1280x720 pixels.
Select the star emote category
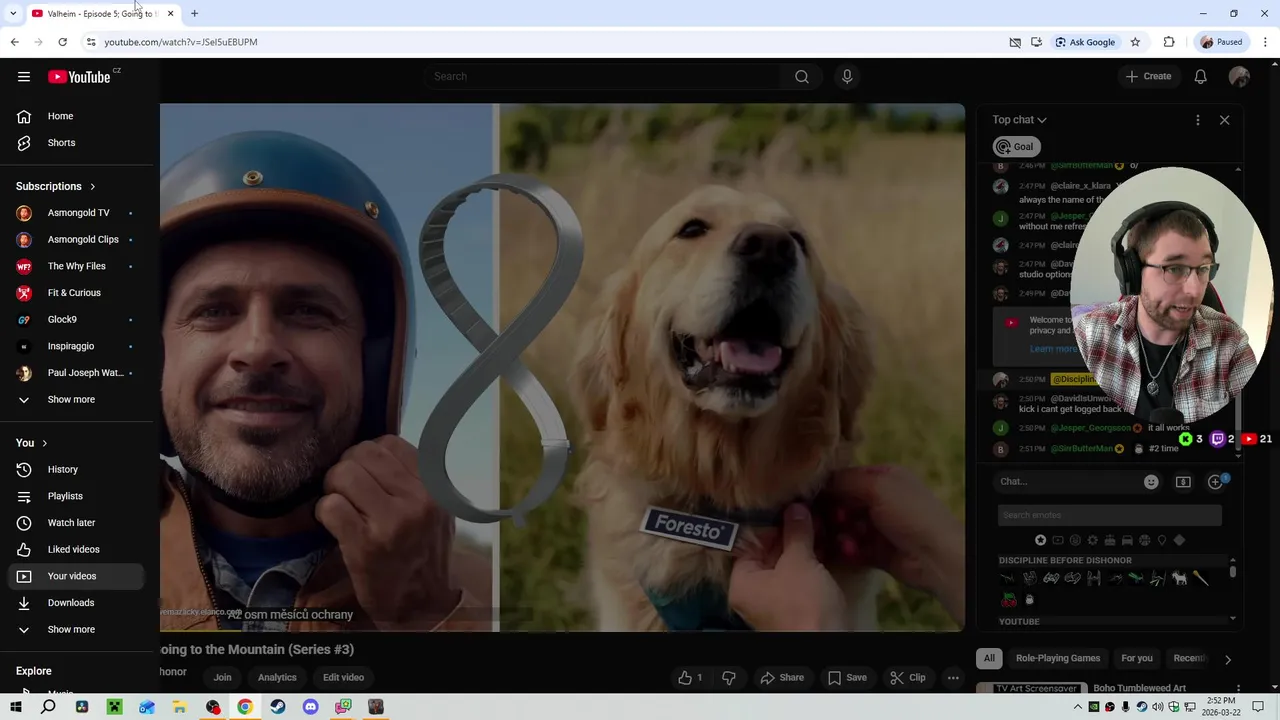coord(1041,540)
